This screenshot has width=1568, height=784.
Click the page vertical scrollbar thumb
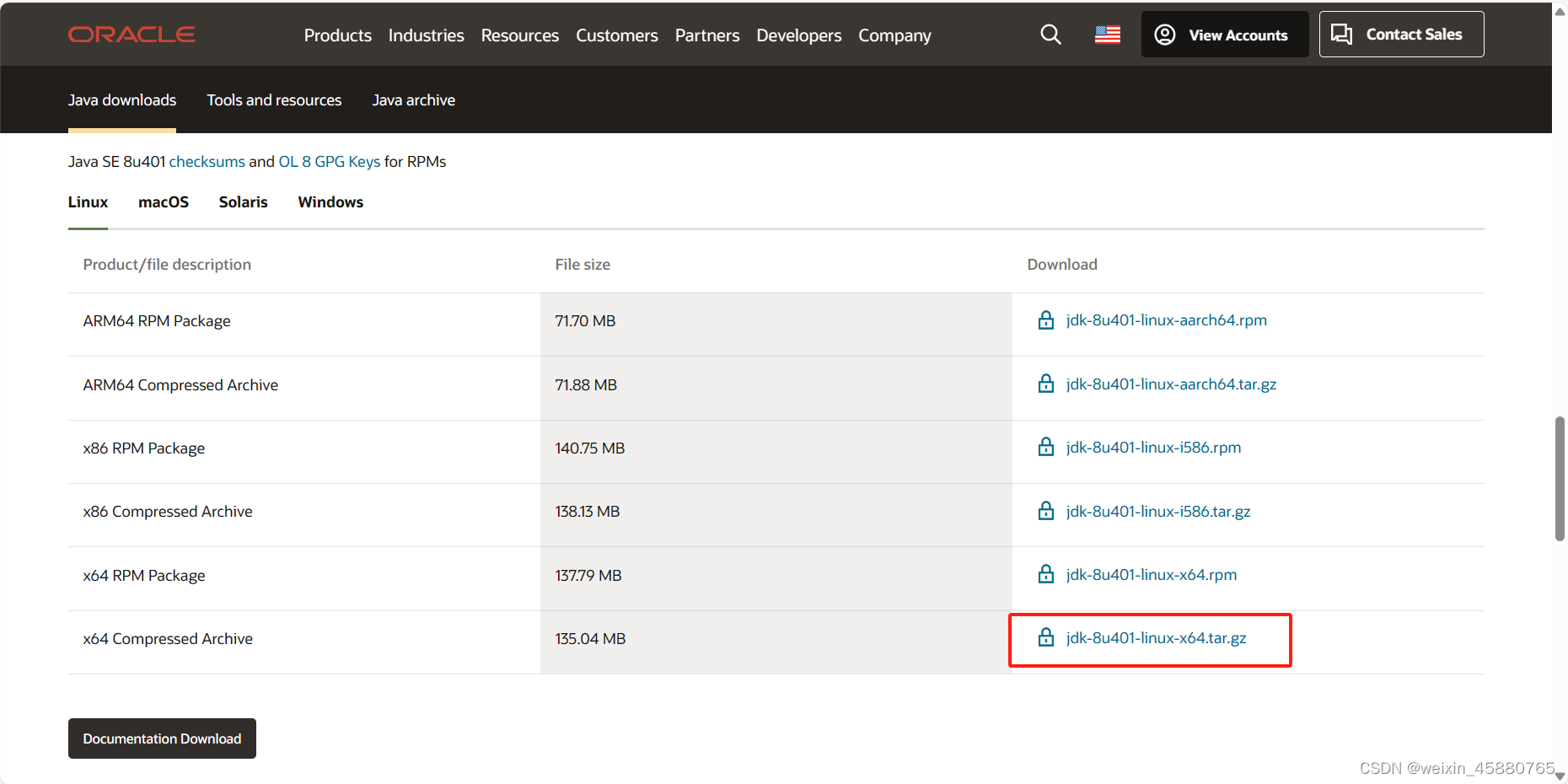1560,478
